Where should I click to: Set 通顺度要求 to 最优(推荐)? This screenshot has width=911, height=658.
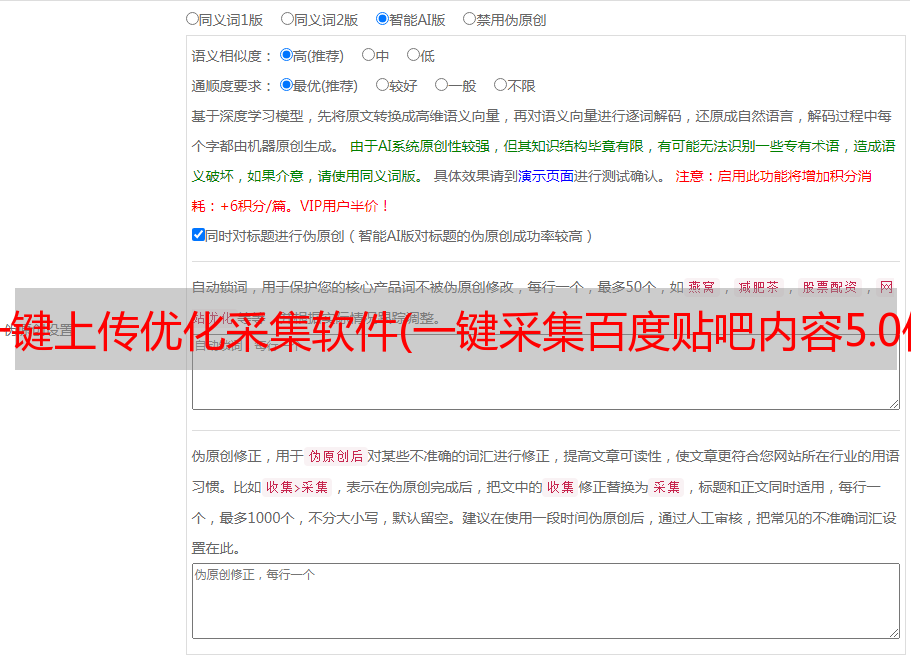point(286,85)
